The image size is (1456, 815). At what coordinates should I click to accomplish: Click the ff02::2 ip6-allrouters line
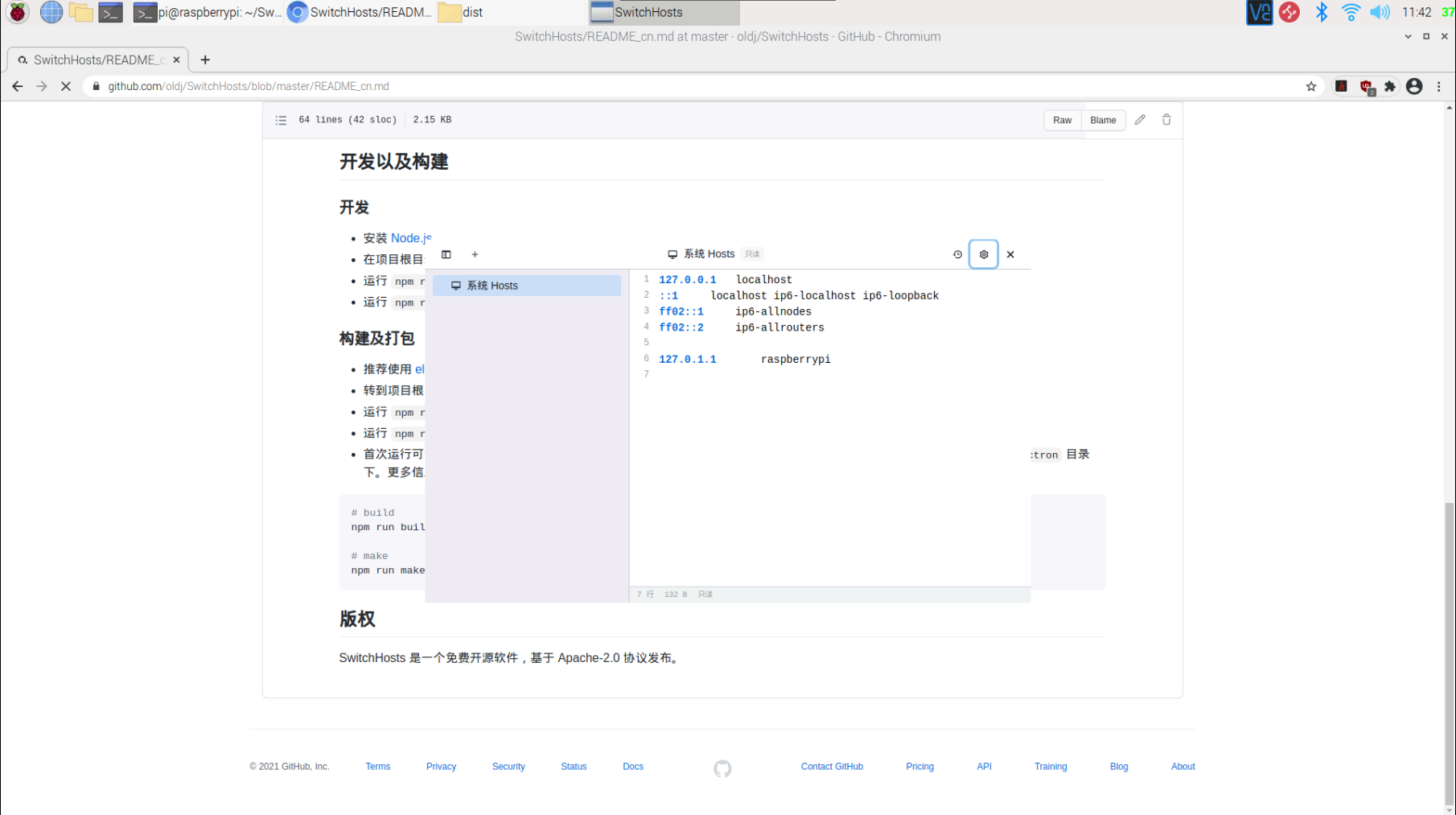[742, 327]
